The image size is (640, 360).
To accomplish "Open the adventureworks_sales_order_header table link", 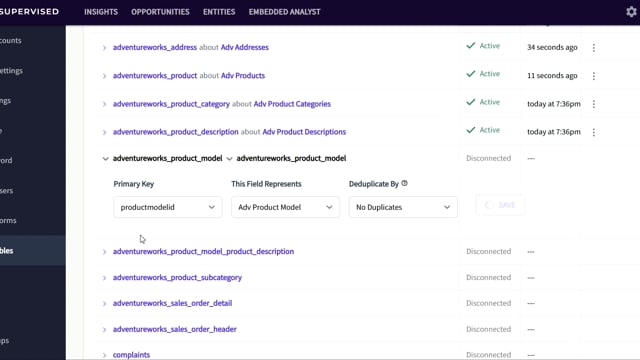I will click(x=175, y=329).
